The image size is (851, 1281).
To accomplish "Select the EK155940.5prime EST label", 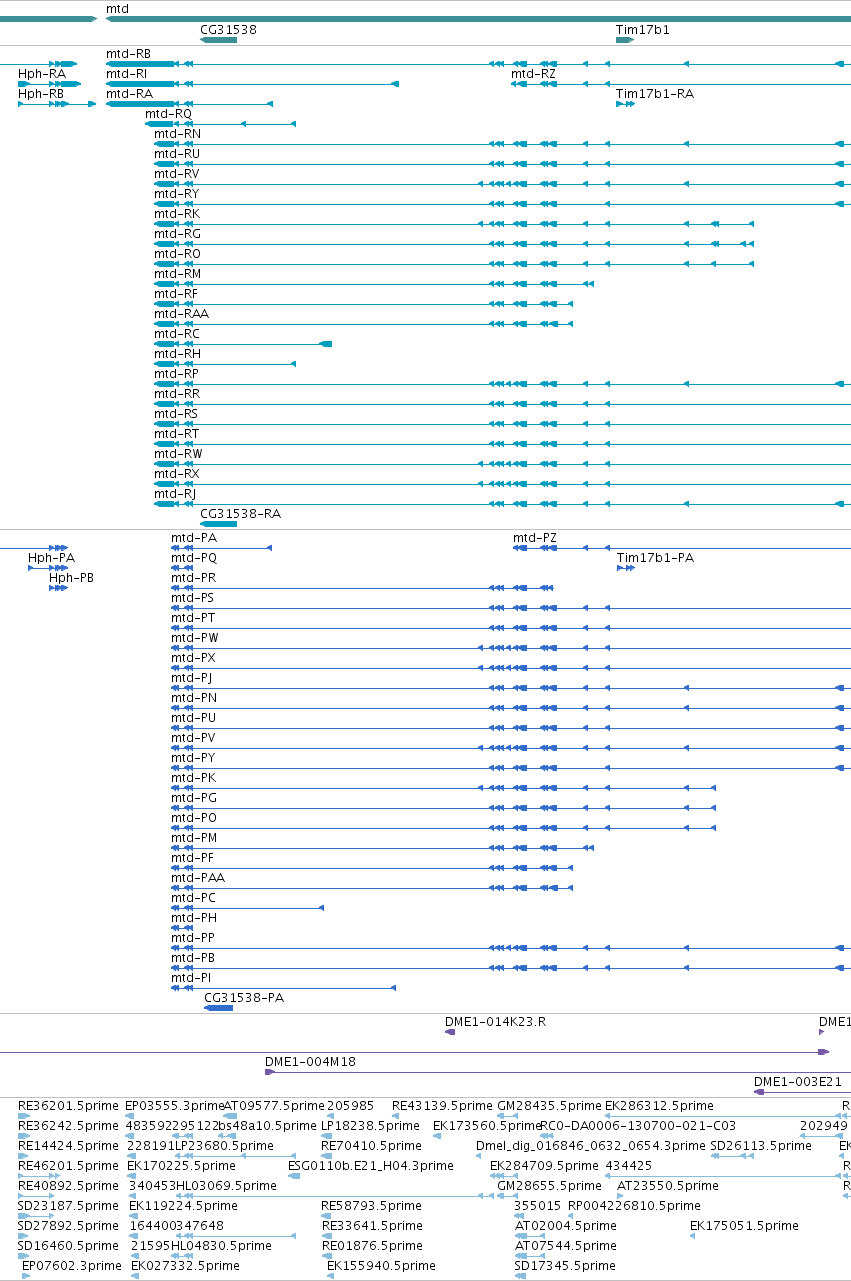I will [x=382, y=1266].
